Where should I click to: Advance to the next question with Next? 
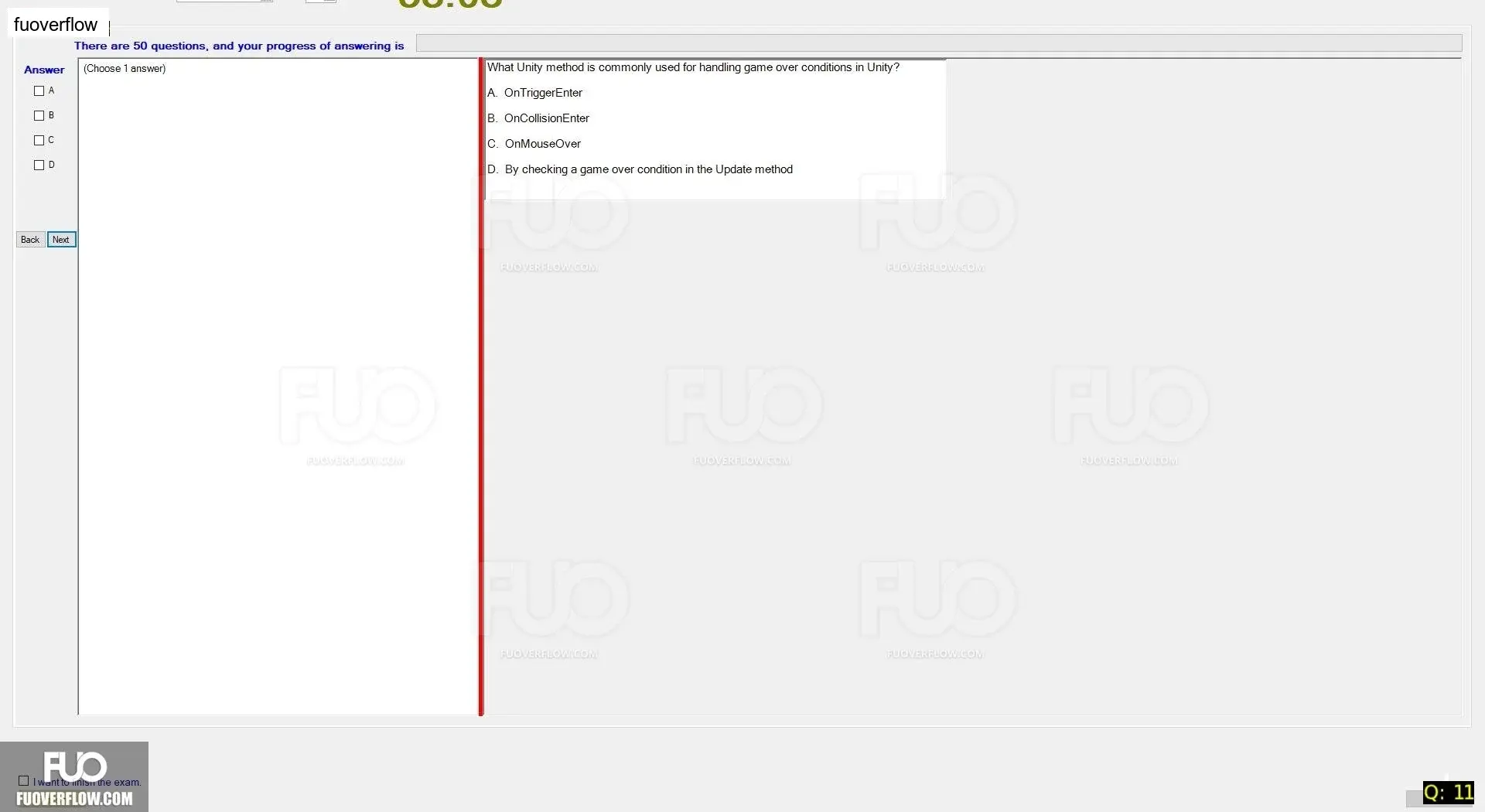point(61,240)
